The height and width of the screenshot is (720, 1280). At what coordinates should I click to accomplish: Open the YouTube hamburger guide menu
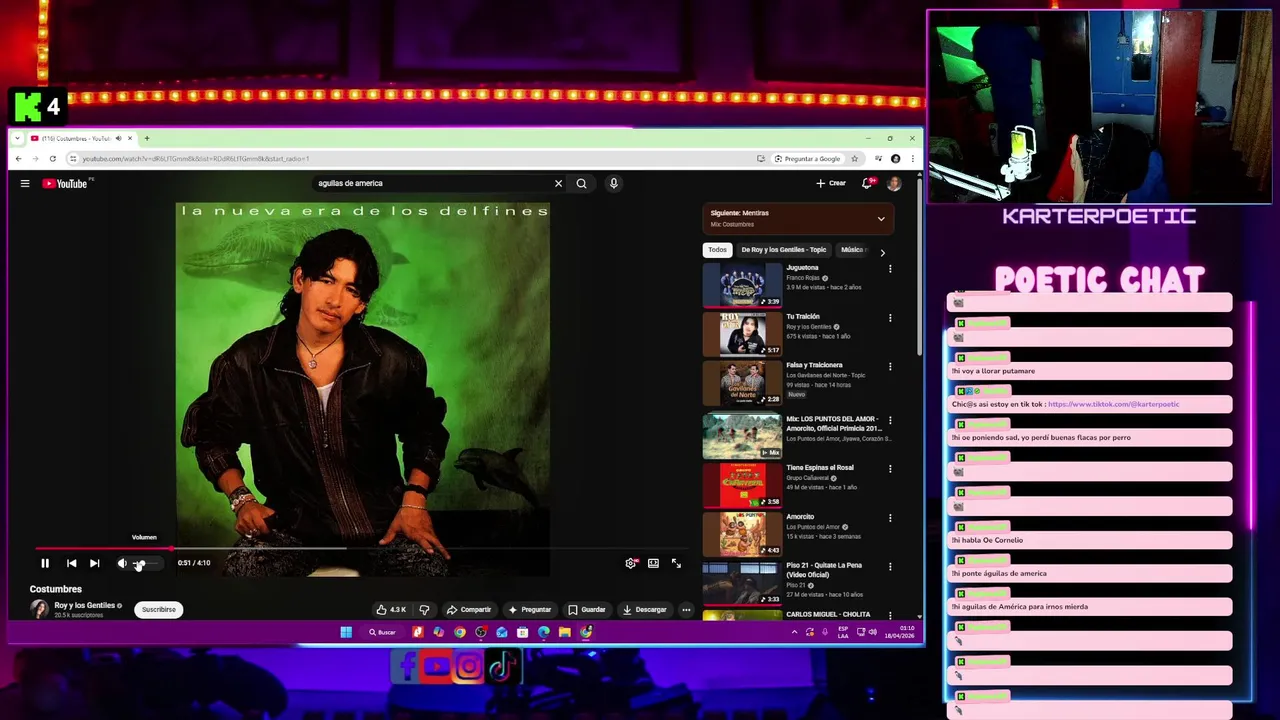click(25, 183)
